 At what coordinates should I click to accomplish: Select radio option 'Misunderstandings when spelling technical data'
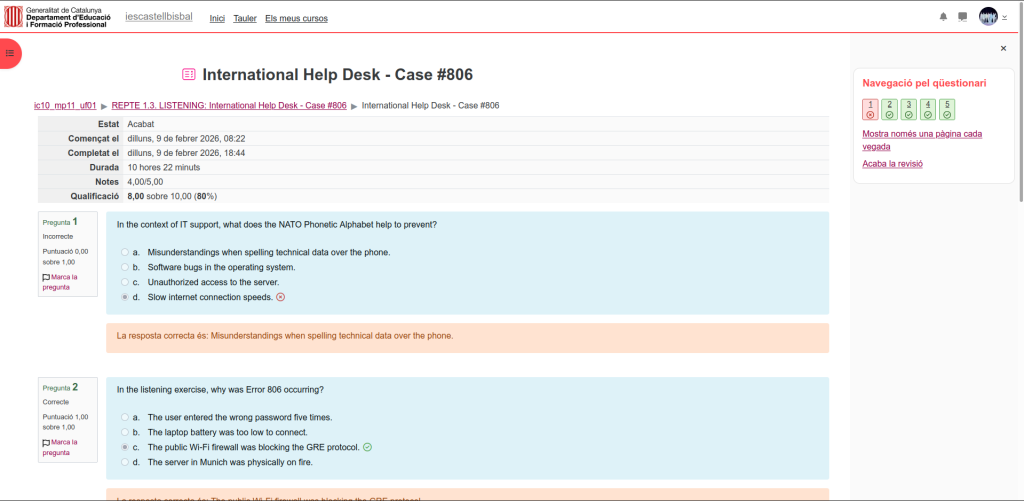click(124, 253)
